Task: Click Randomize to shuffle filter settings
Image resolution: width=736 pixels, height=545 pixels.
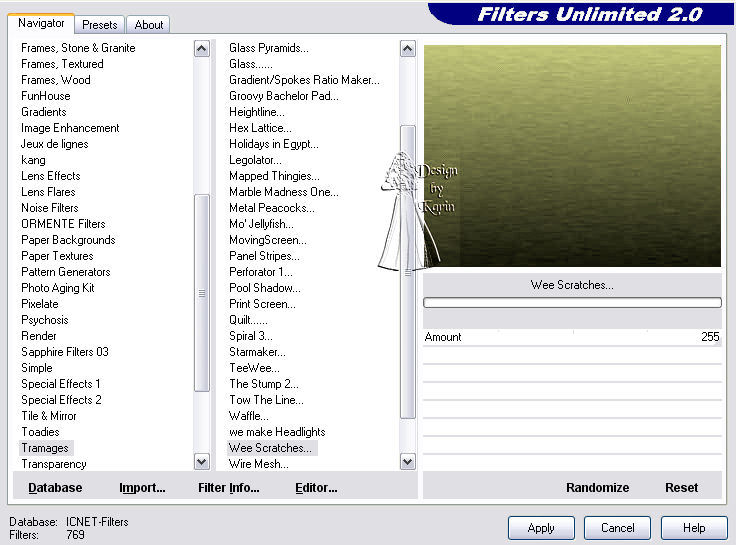Action: (598, 488)
